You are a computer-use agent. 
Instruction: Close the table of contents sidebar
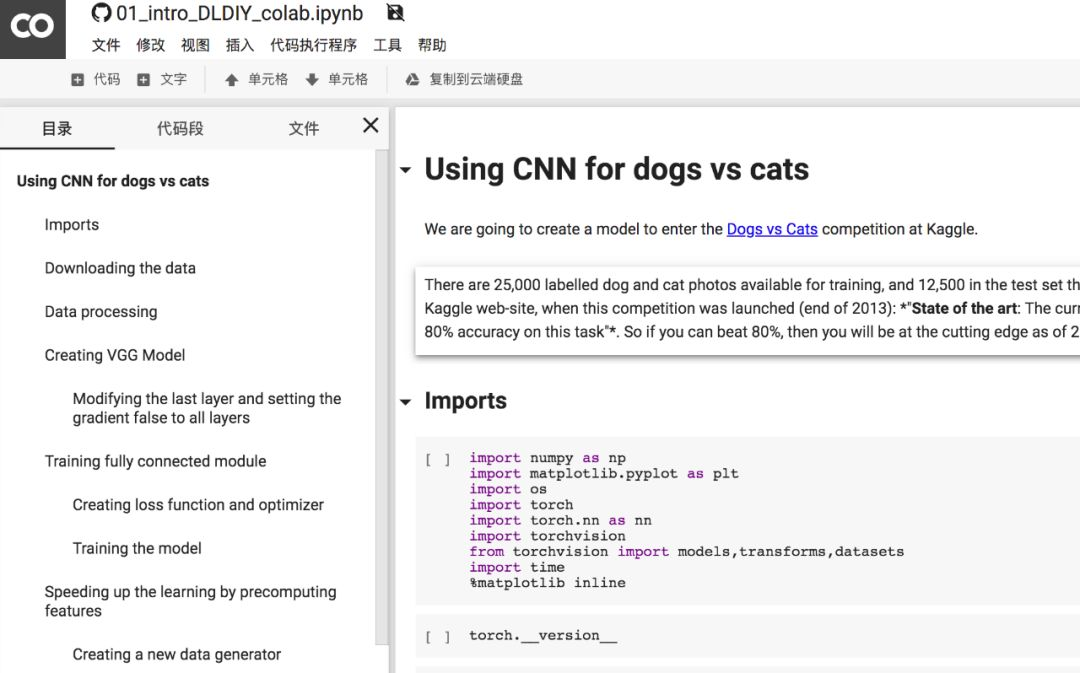(370, 126)
